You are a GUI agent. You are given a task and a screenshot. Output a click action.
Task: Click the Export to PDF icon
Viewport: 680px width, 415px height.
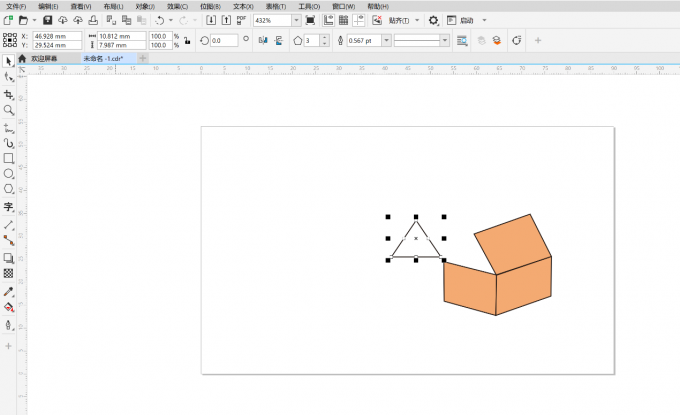241,20
